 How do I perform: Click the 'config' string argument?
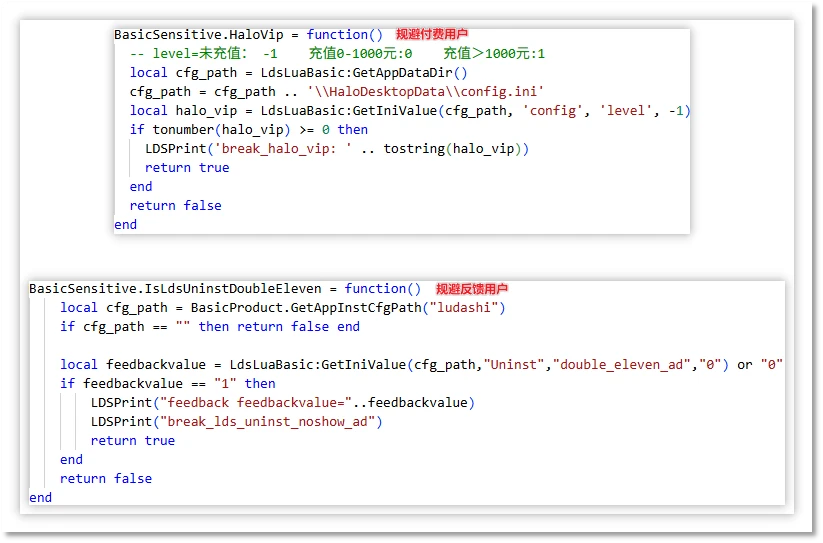(x=552, y=111)
